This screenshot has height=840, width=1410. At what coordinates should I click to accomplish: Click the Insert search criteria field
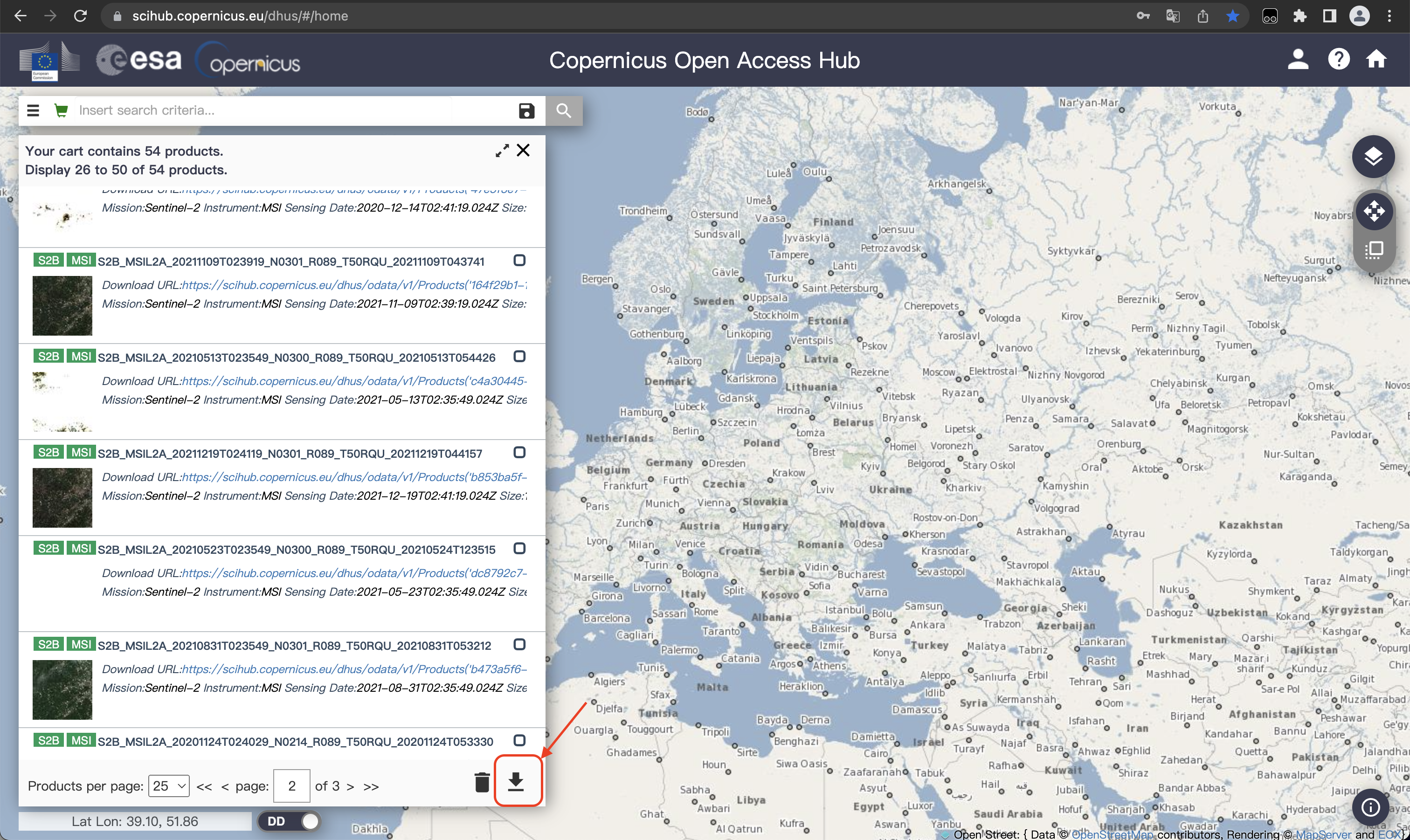point(294,110)
